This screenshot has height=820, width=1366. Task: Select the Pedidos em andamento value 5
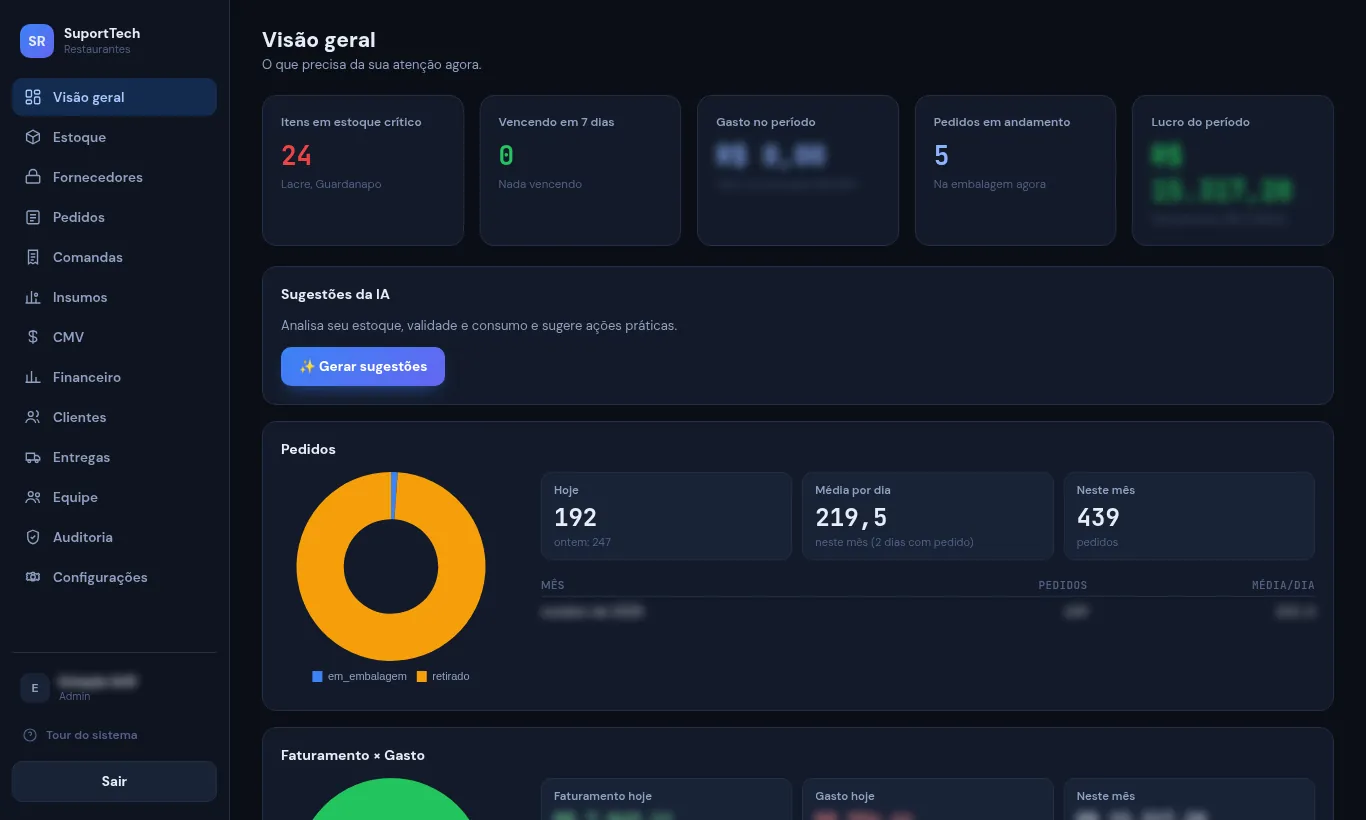tap(941, 155)
